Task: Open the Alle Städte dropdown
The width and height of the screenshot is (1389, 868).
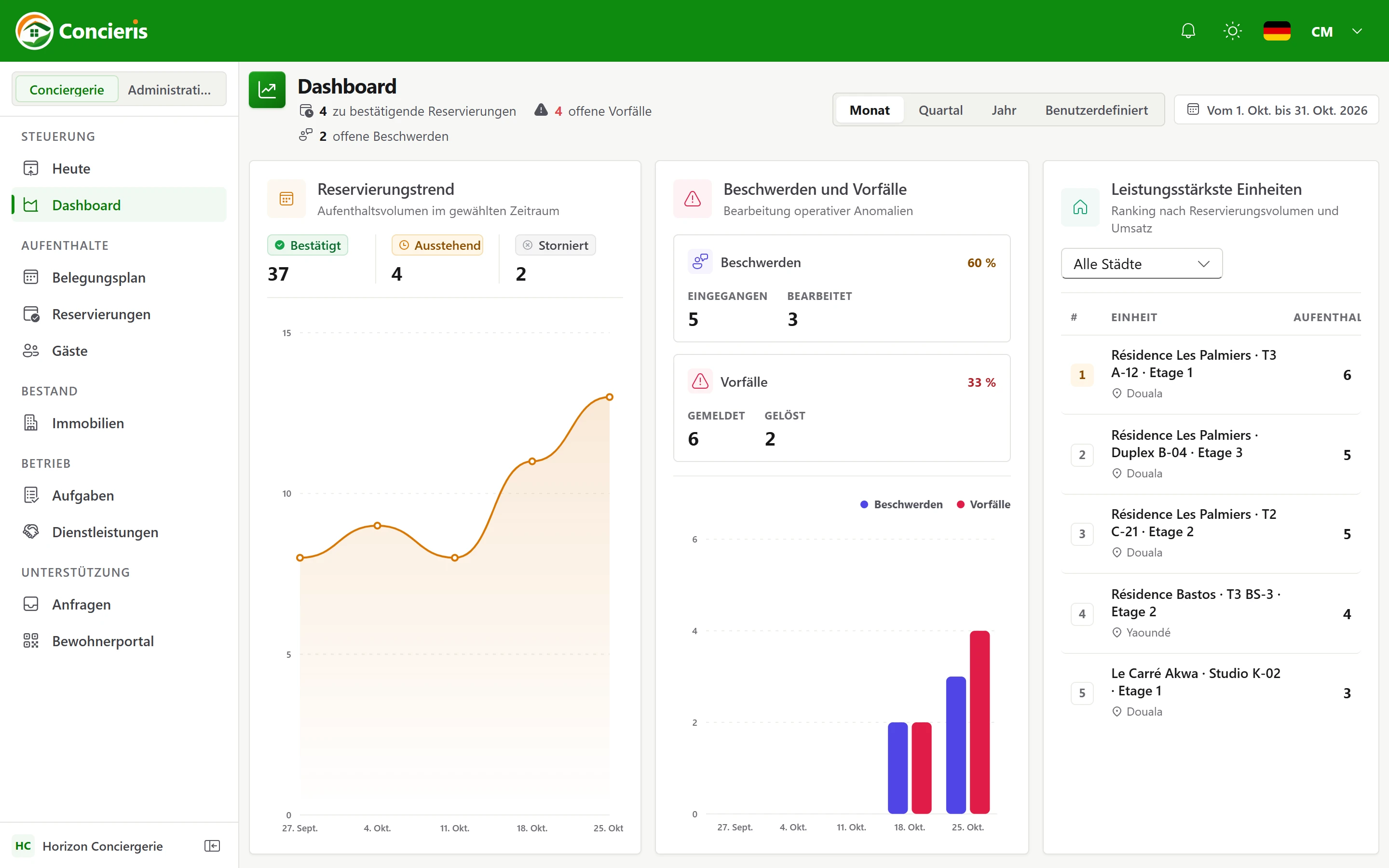Action: coord(1142,263)
